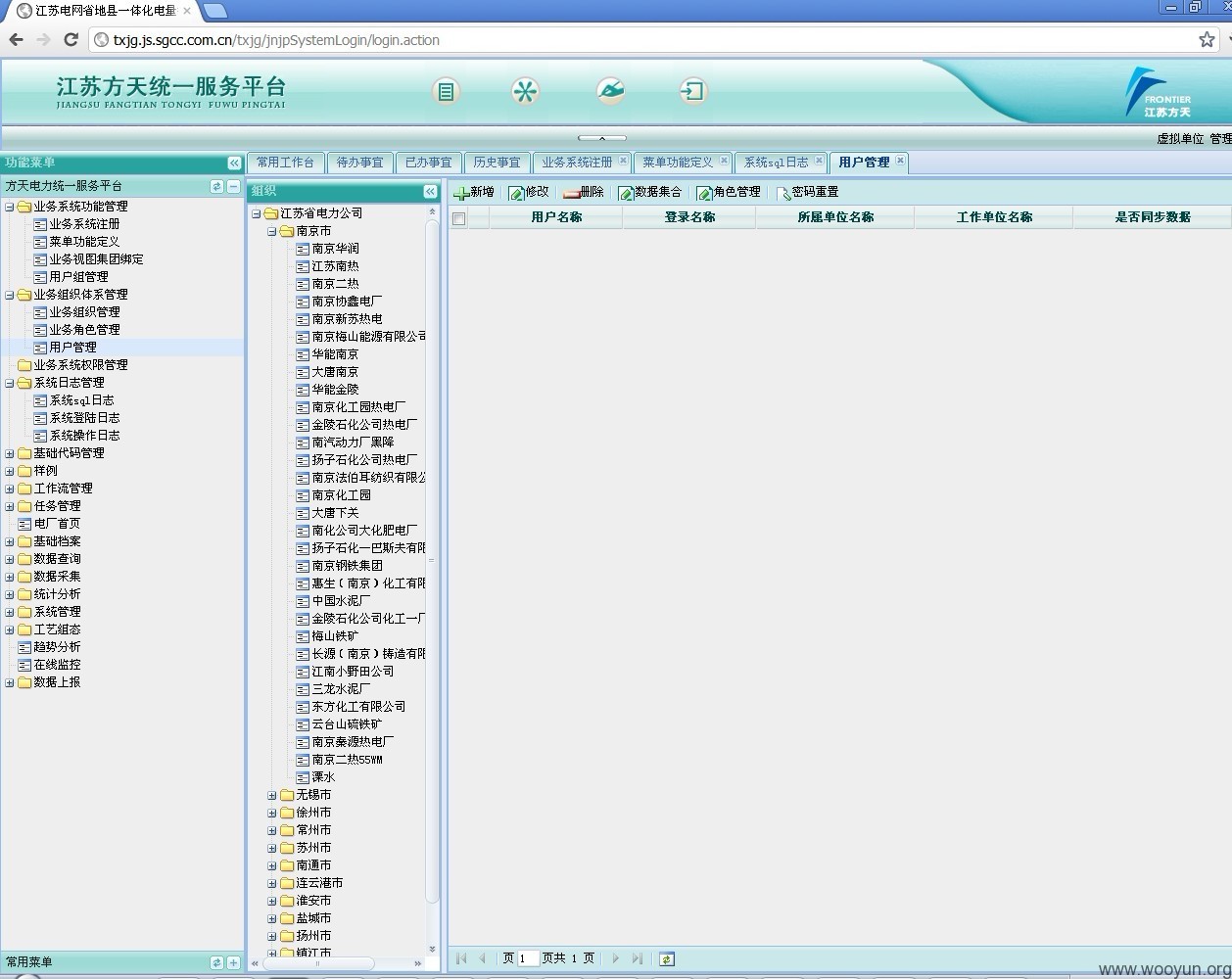Collapse the top header banner handle

(x=601, y=138)
